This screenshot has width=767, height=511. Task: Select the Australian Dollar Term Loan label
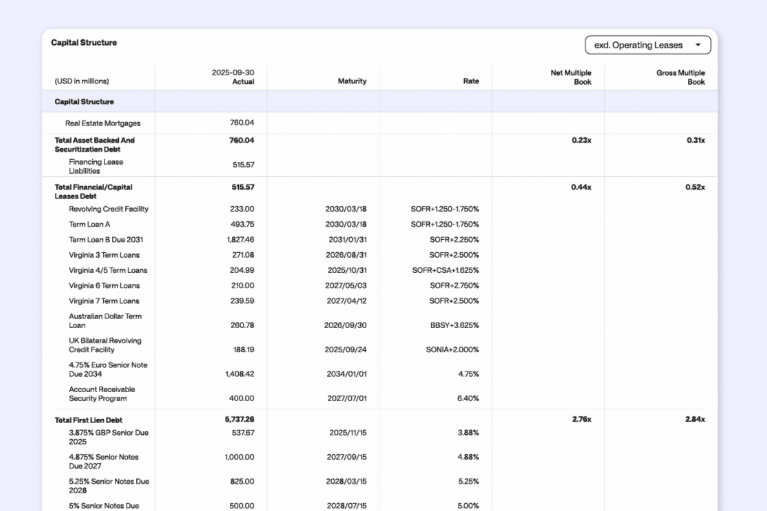pyautogui.click(x=105, y=321)
